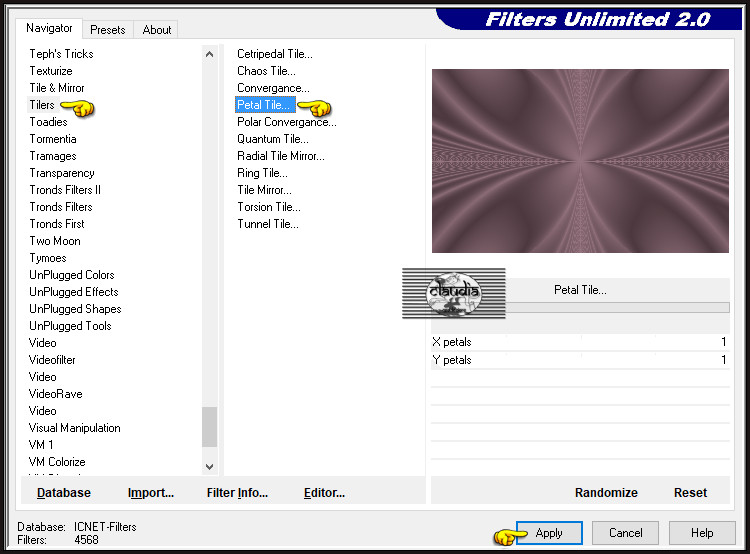The image size is (750, 554).
Task: Select Tronds First category
Action: (56, 224)
